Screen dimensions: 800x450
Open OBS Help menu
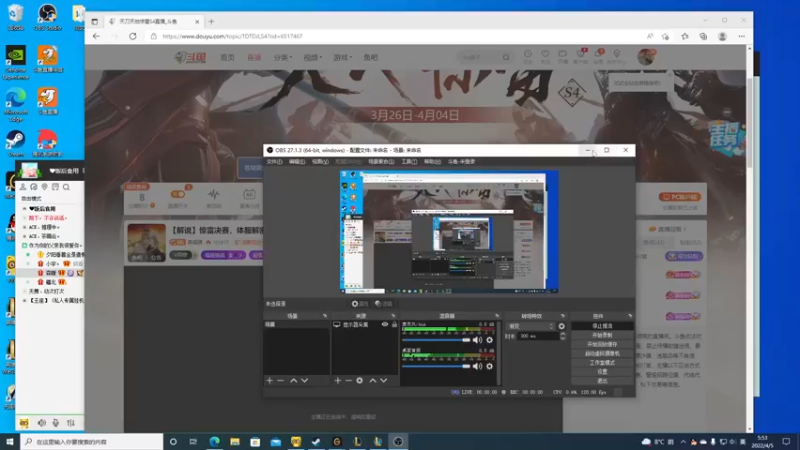(432, 162)
